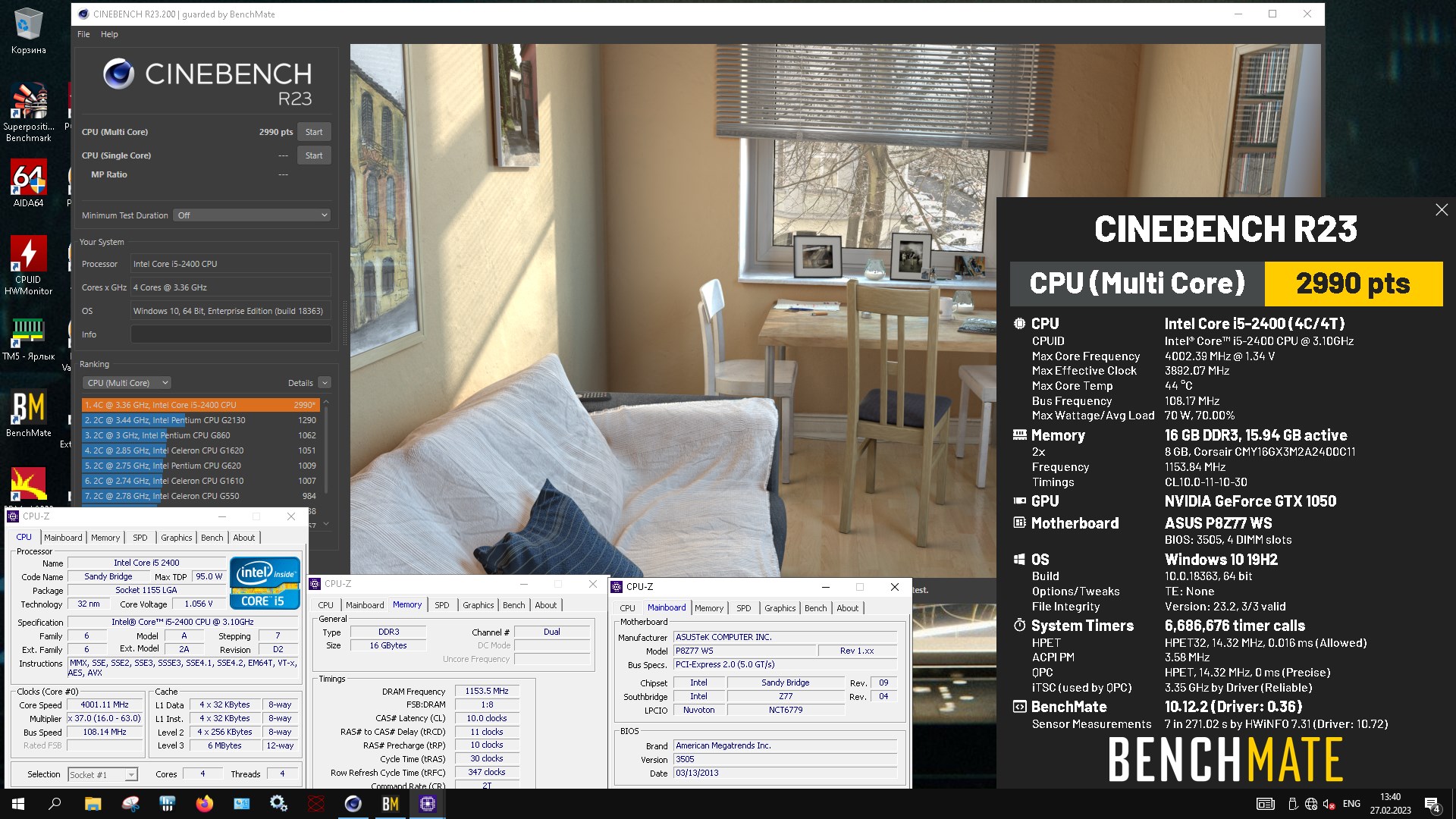Launch the CPUID HWMonitor desktop shortcut

[x=28, y=265]
